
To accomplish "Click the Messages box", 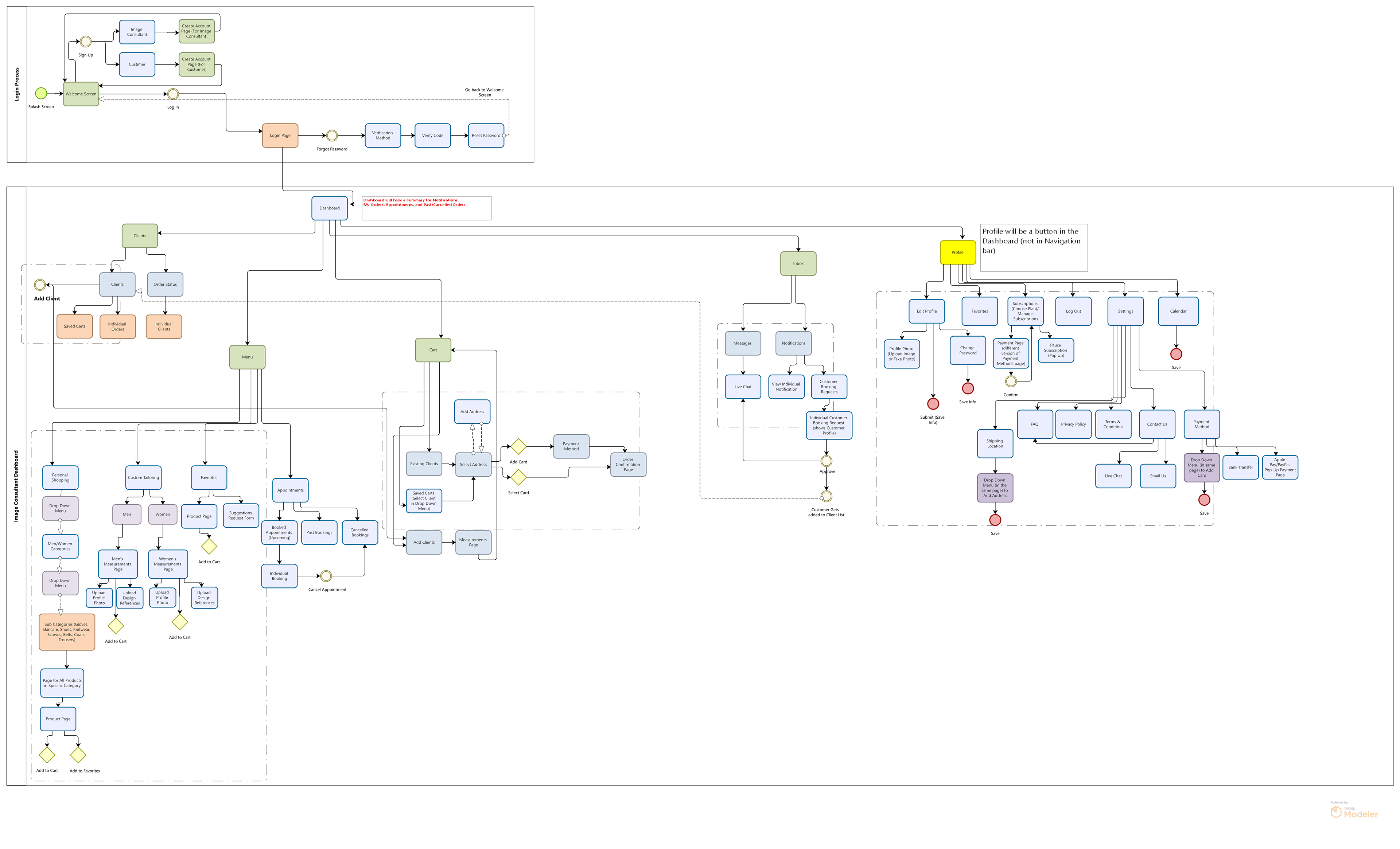I will 743,344.
